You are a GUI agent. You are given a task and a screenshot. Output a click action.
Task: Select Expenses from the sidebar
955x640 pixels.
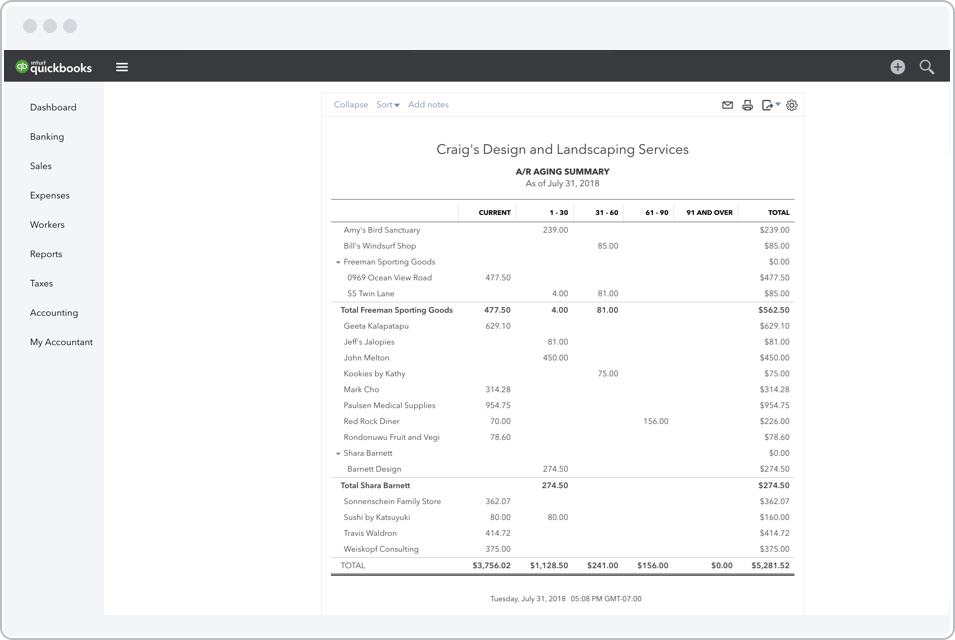point(50,196)
